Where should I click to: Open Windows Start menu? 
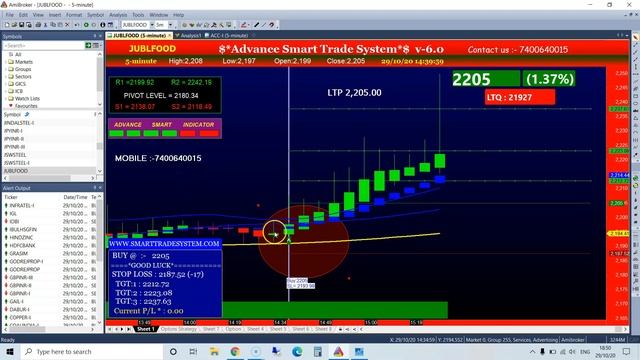point(9,351)
